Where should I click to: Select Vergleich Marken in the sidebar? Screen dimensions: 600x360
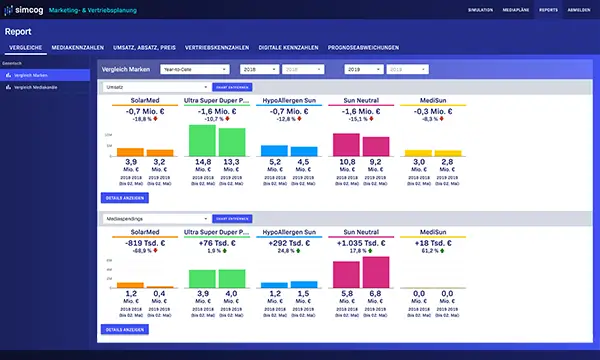(45, 75)
